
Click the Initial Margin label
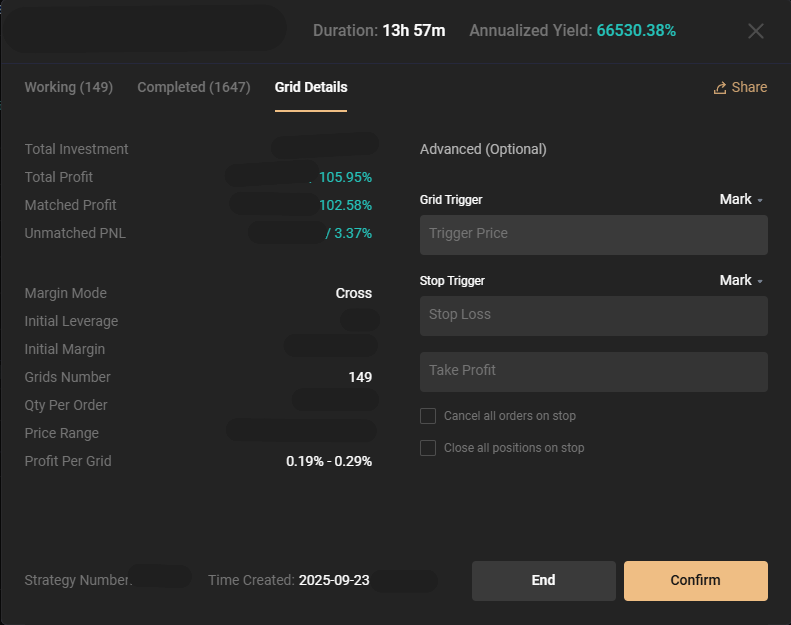[x=65, y=350]
